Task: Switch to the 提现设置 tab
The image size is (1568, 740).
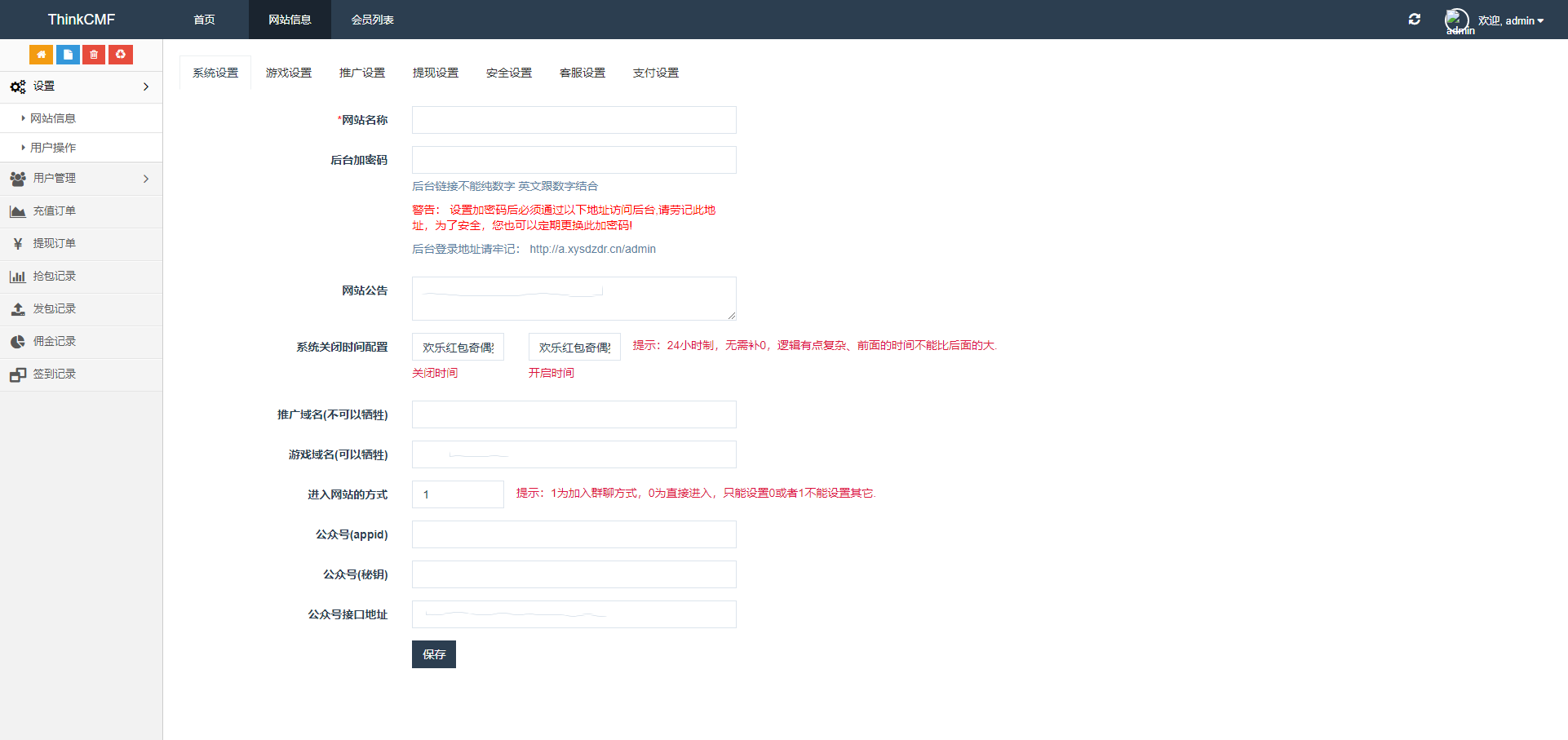Action: pos(436,73)
